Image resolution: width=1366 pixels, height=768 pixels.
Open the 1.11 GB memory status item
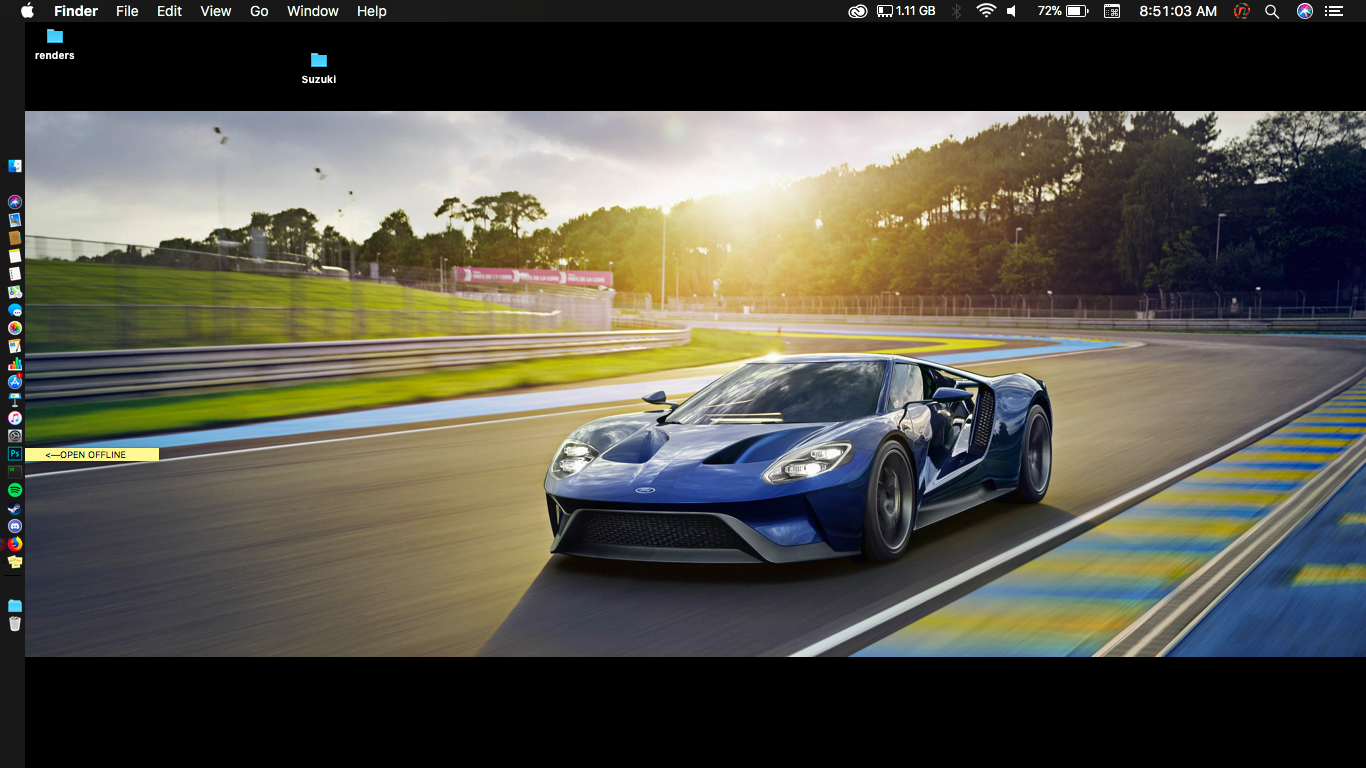coord(906,11)
